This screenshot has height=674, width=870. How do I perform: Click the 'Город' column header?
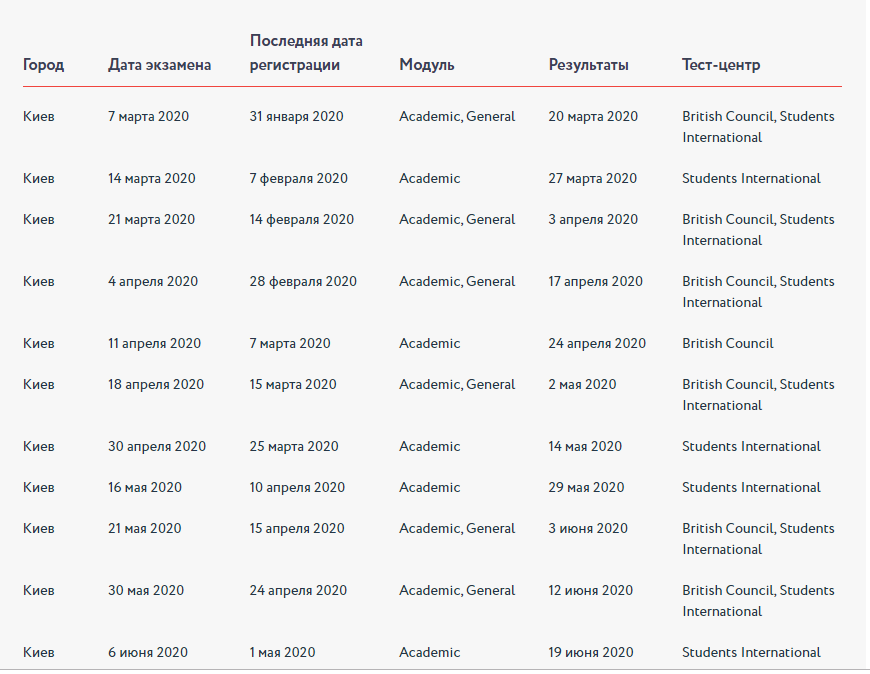[x=43, y=65]
